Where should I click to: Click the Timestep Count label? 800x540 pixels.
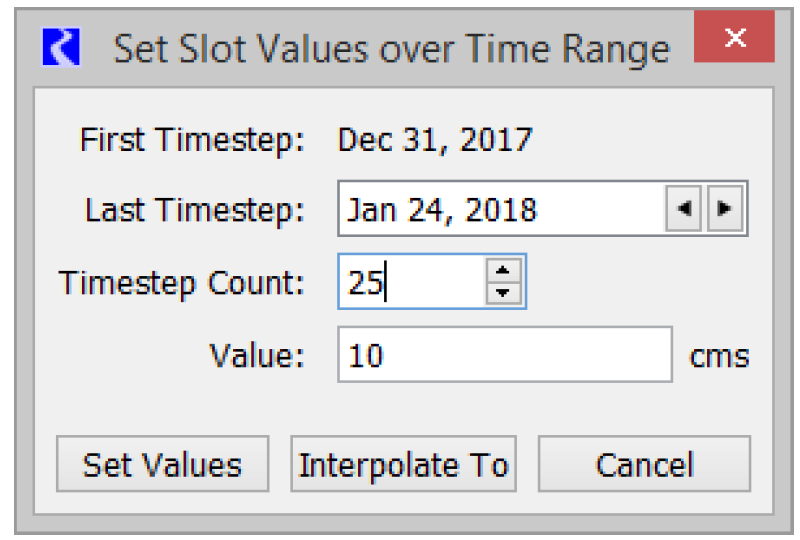[181, 283]
